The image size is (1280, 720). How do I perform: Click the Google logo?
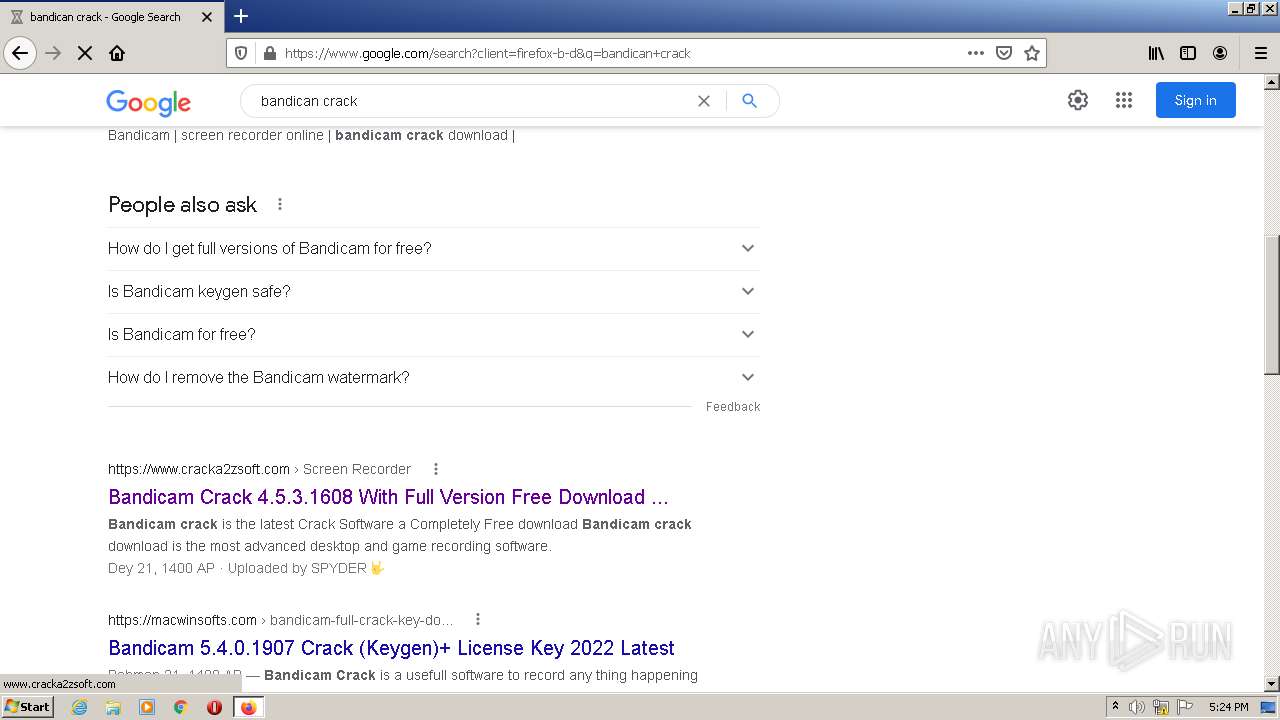[148, 102]
